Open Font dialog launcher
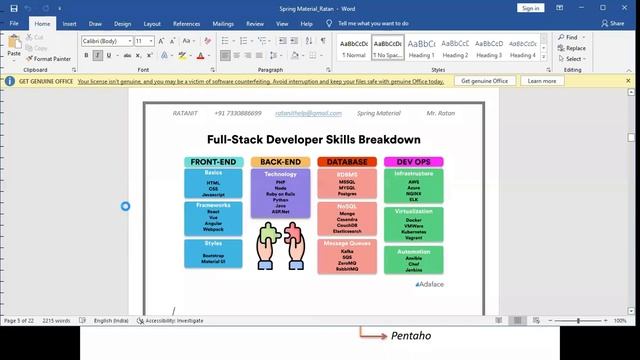Screen dimensions: 640x360 pos(213,70)
